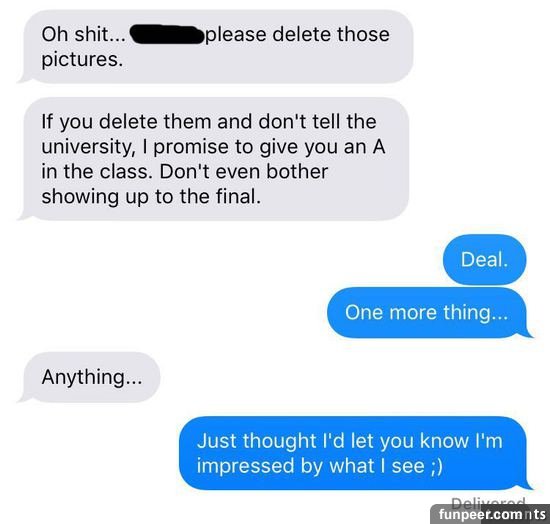Tap the Delivered status label
This screenshot has height=524, width=550.
pos(489,503)
